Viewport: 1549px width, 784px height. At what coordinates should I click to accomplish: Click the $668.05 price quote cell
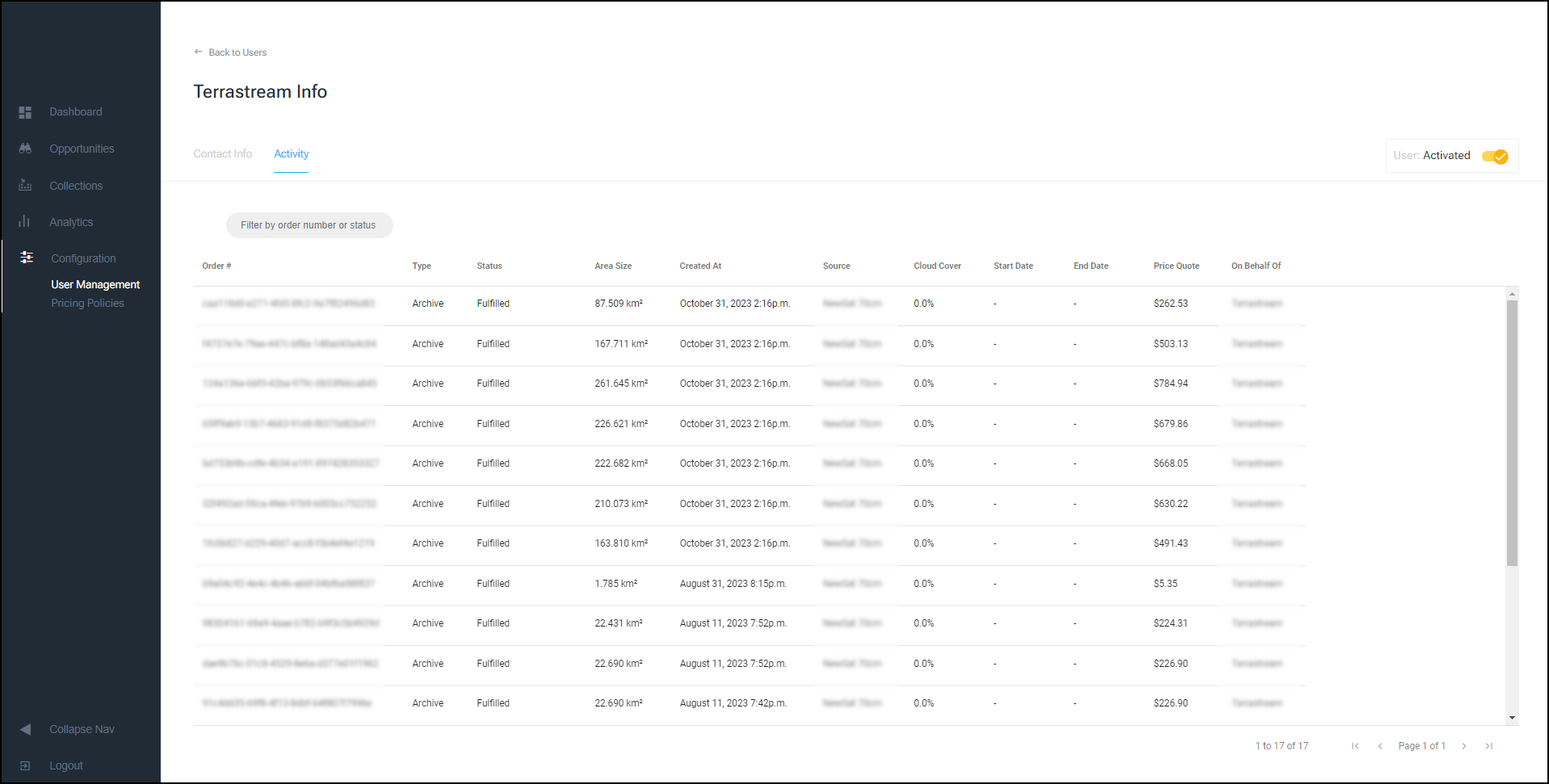[1171, 463]
